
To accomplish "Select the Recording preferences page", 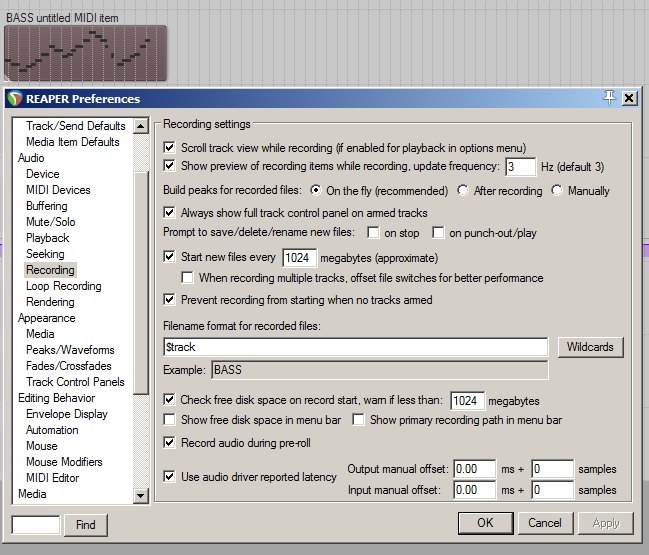I will pyautogui.click(x=50, y=270).
